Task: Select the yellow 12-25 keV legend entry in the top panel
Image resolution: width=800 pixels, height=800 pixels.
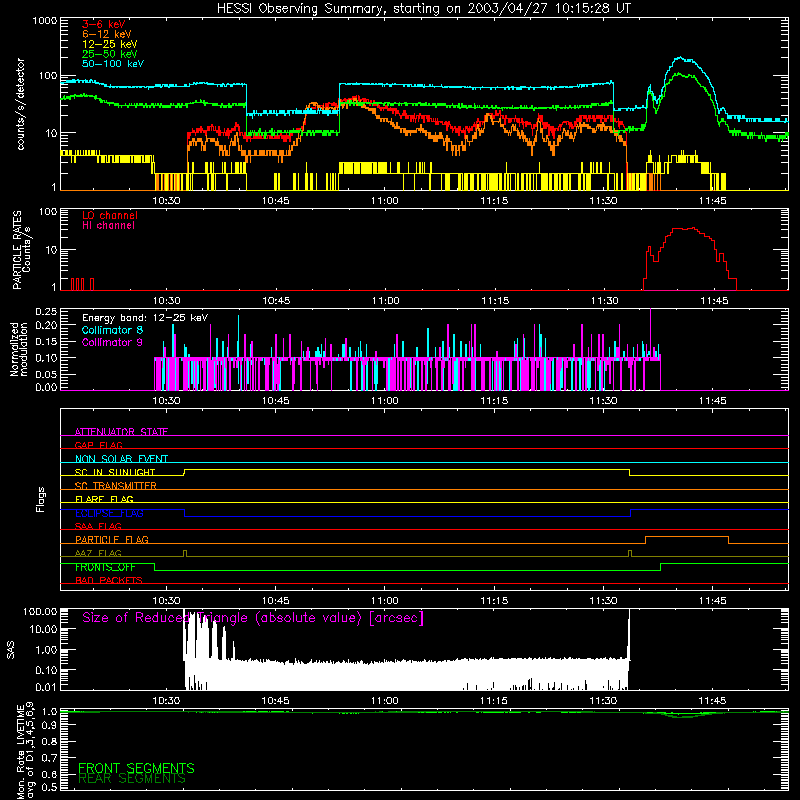Action: [x=110, y=44]
